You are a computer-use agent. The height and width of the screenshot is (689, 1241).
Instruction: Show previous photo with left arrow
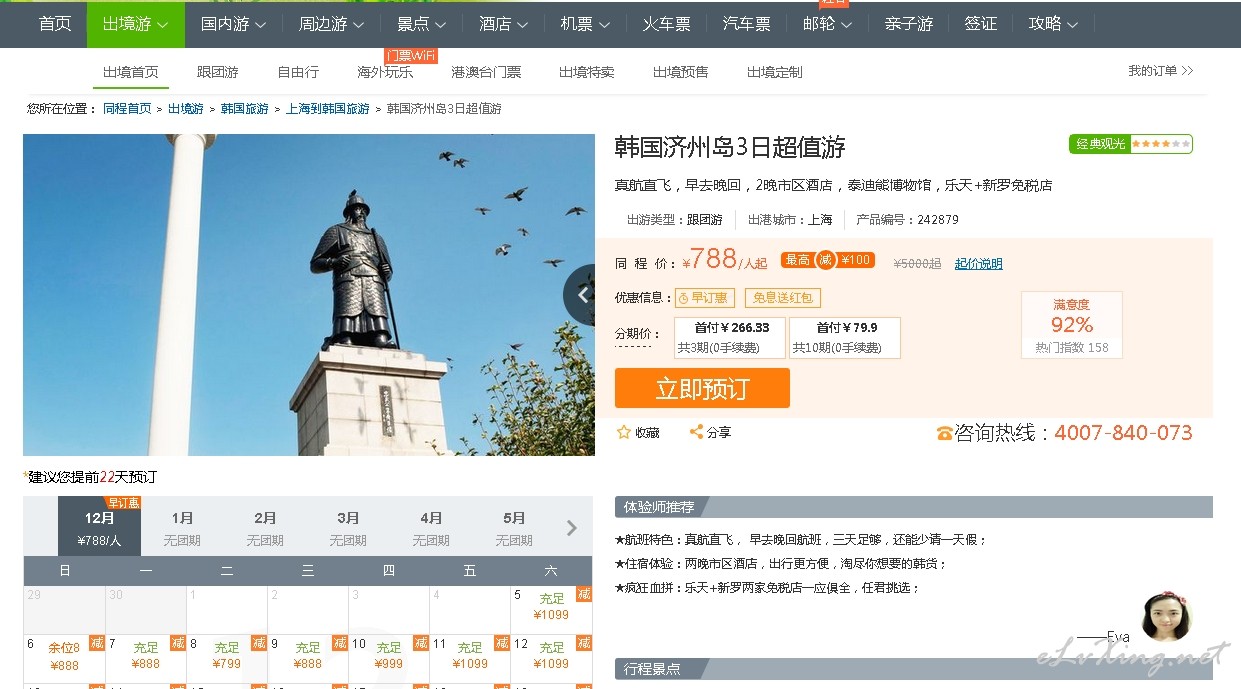click(x=581, y=295)
